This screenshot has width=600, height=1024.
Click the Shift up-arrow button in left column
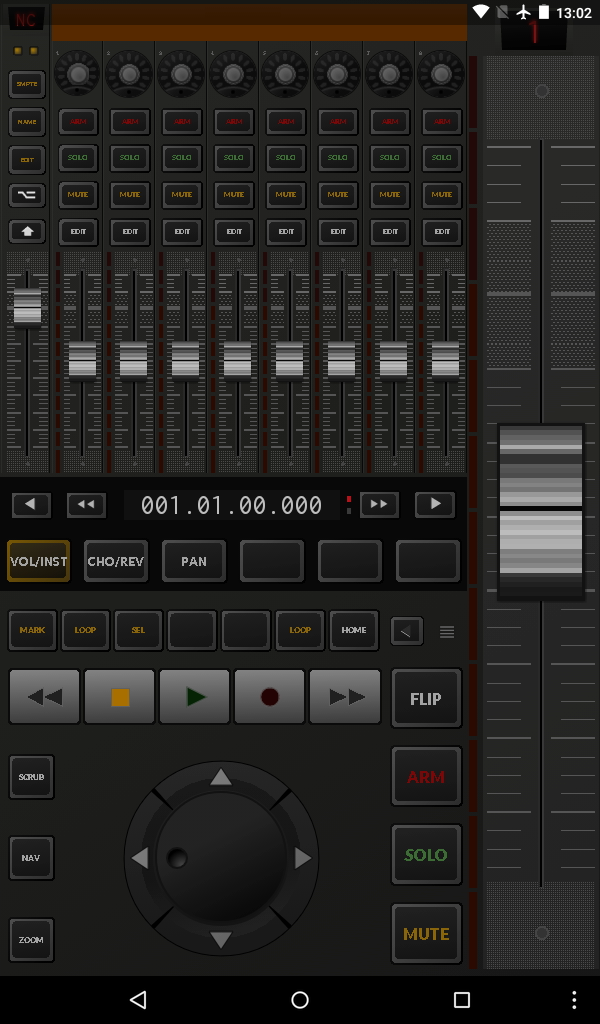(x=27, y=231)
